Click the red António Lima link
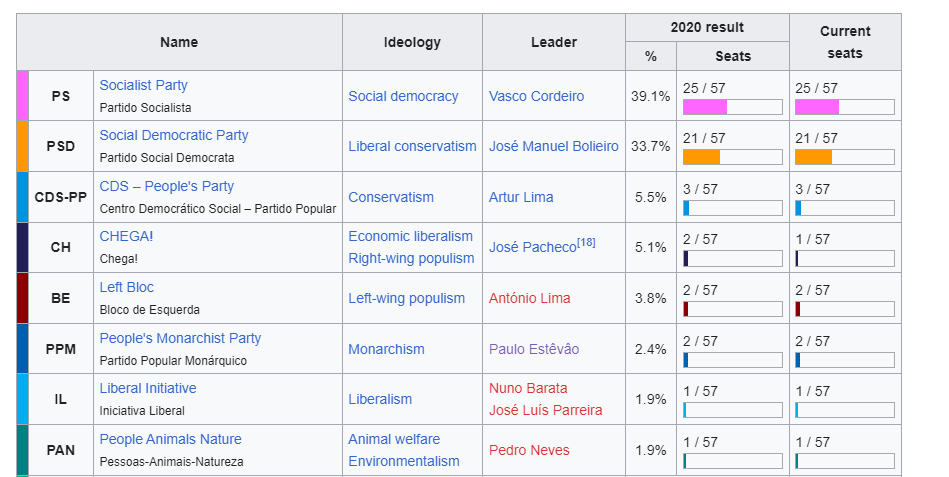Screen dimensions: 949x477 (x=529, y=298)
